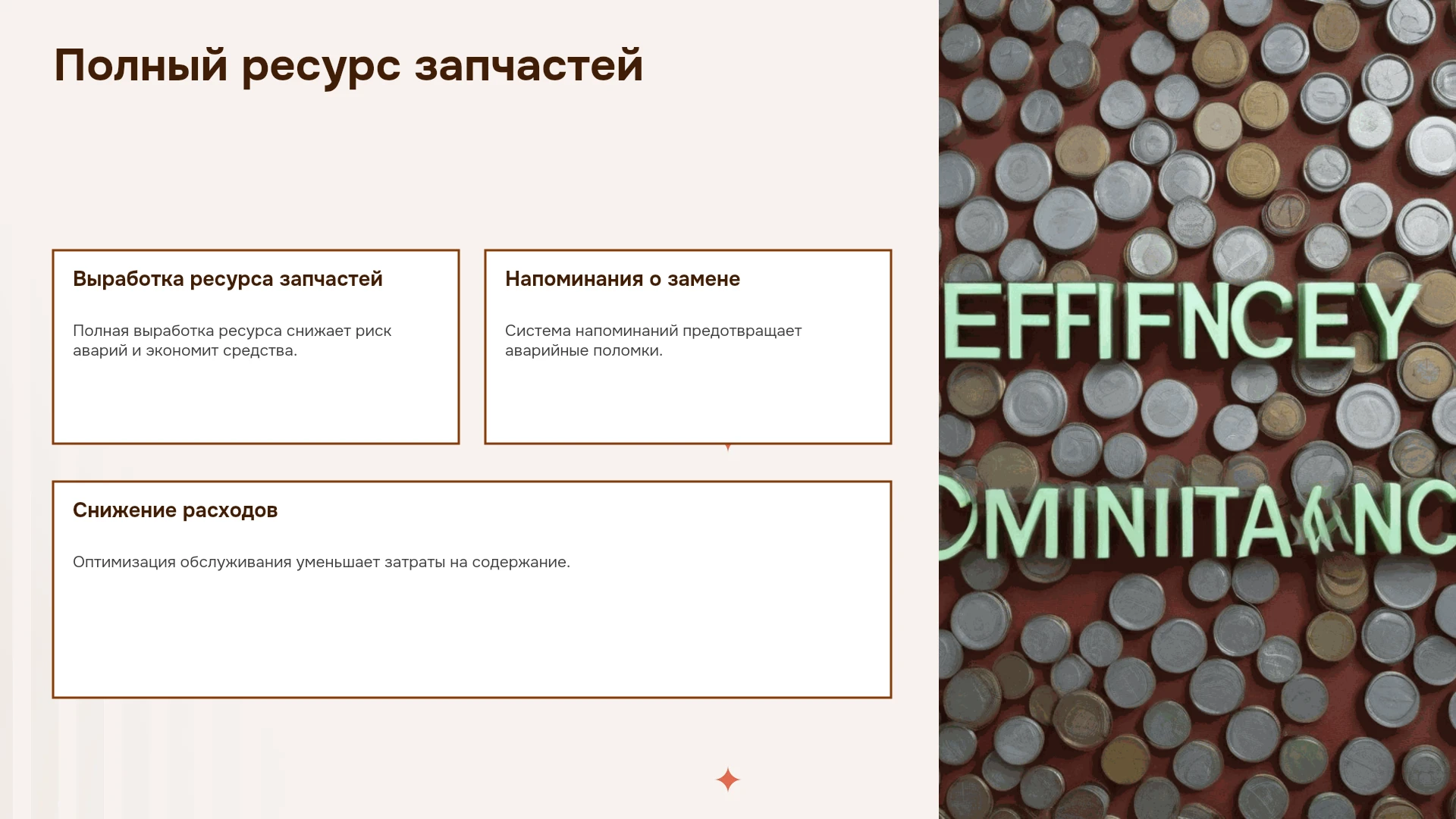Click the sentence starting with 'Оптимизация обслуживания'
This screenshot has height=819, width=1456.
322,562
